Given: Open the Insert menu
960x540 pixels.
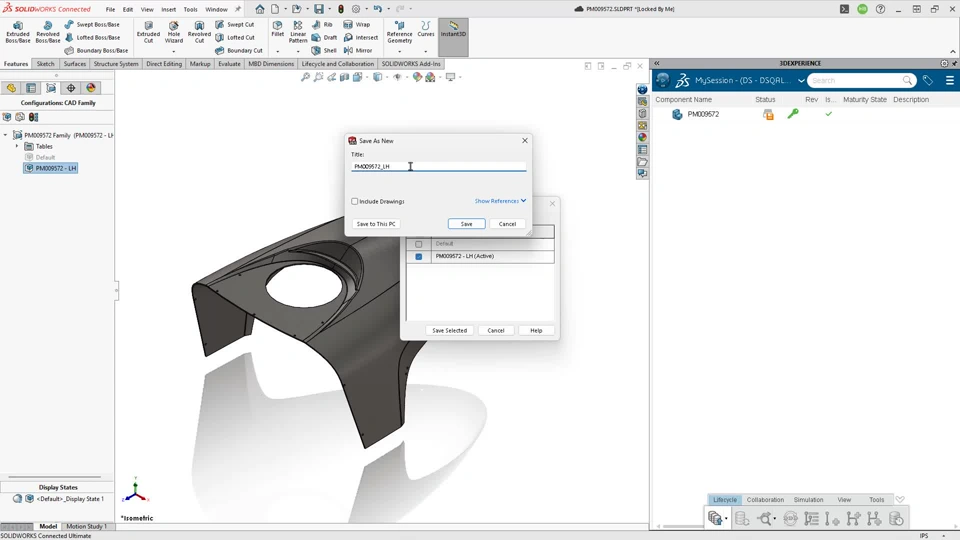Looking at the screenshot, I should [168, 9].
